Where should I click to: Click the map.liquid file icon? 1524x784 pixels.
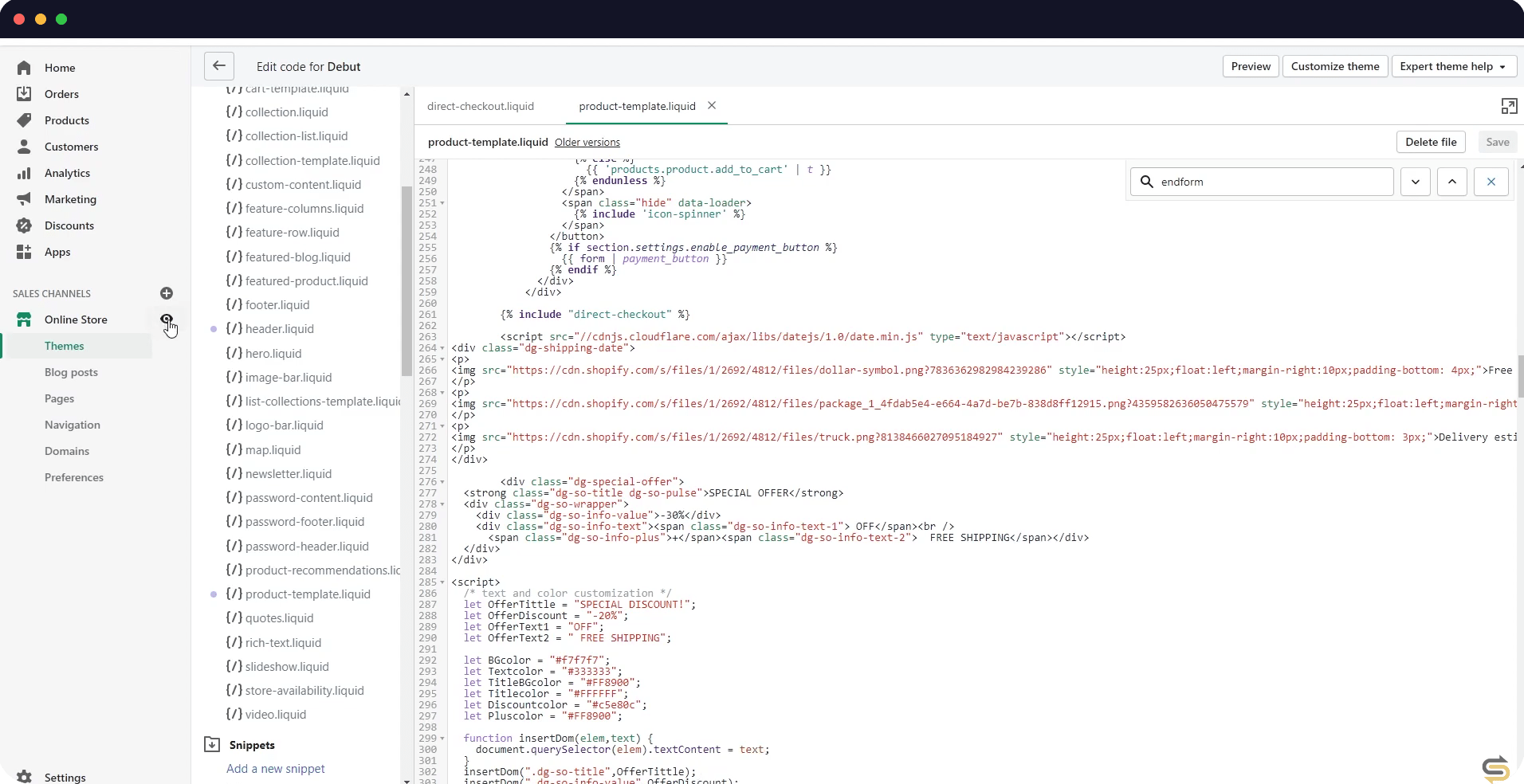[x=234, y=449]
